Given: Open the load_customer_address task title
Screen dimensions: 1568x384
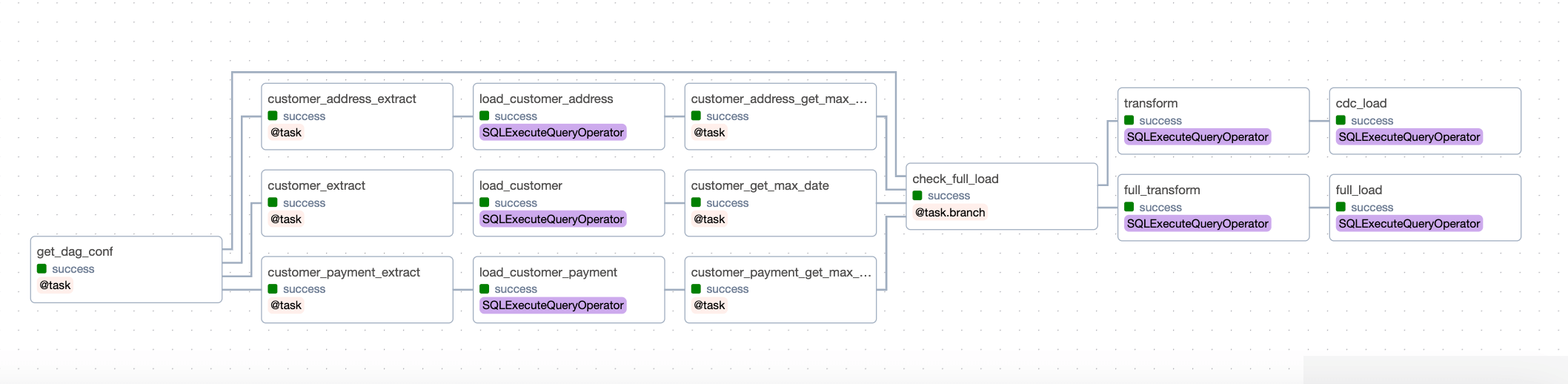Looking at the screenshot, I should 546,99.
